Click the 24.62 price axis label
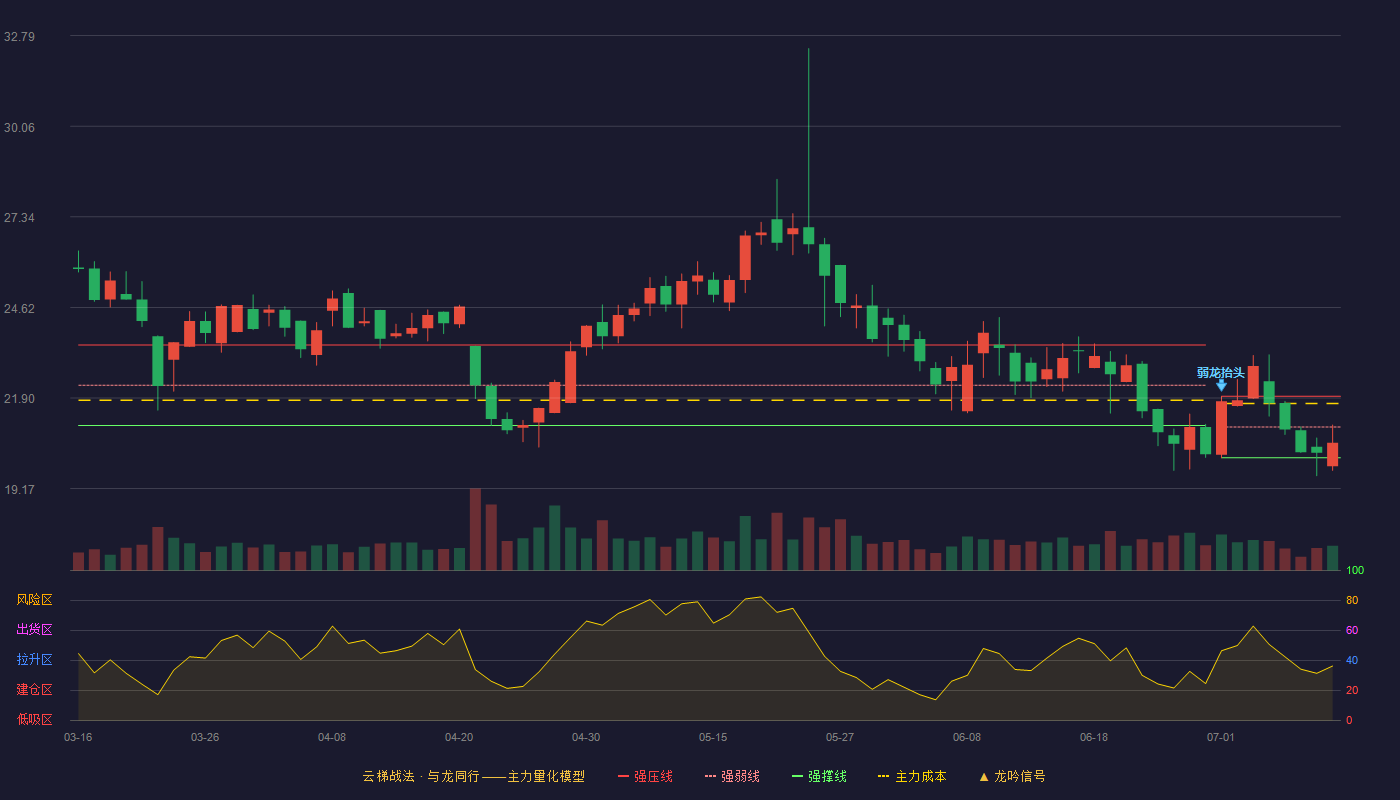Screen dimensions: 1400x800 pyautogui.click(x=19, y=309)
